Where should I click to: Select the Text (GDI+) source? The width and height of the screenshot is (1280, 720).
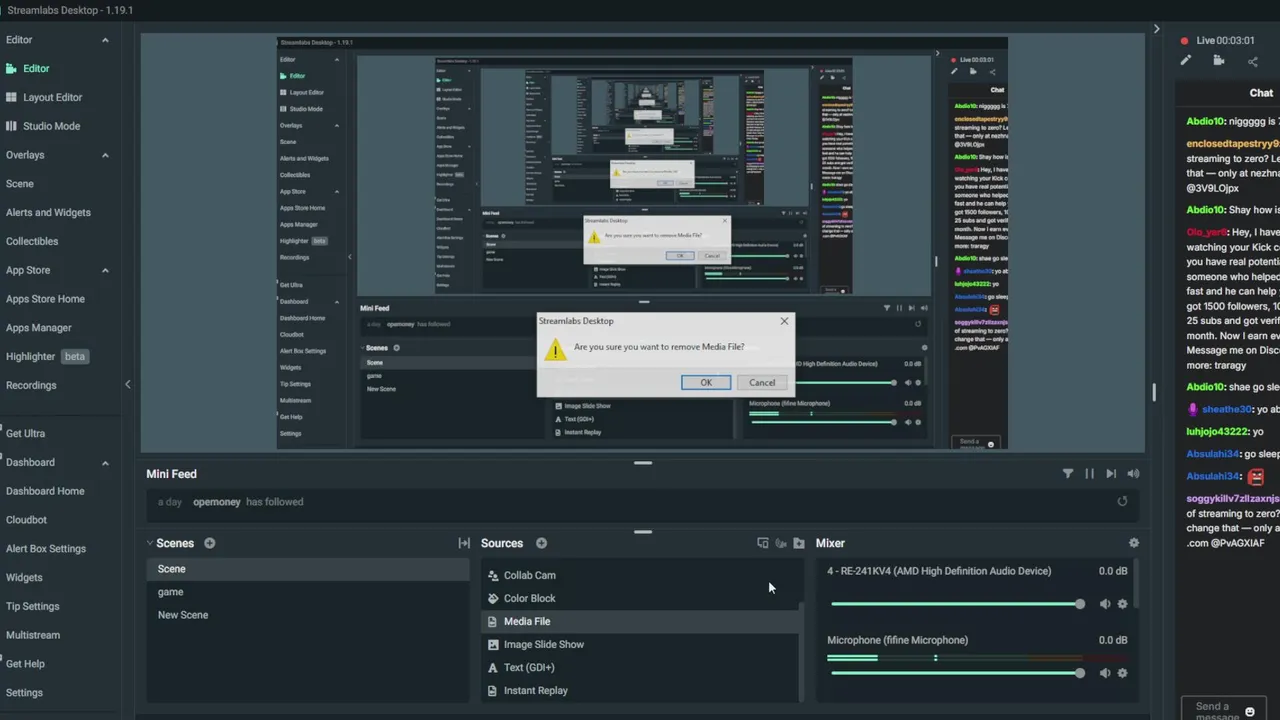click(x=640, y=667)
